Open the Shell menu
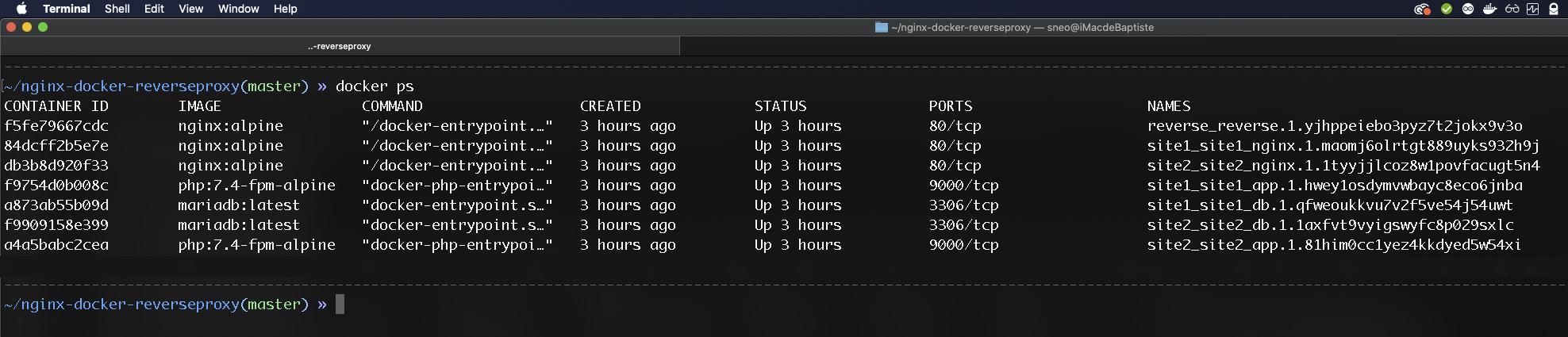This screenshot has height=337, width=1568. [x=117, y=9]
